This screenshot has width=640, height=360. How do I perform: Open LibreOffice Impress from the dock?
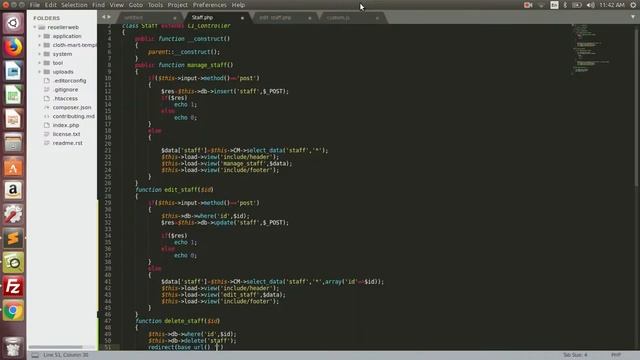tap(13, 119)
